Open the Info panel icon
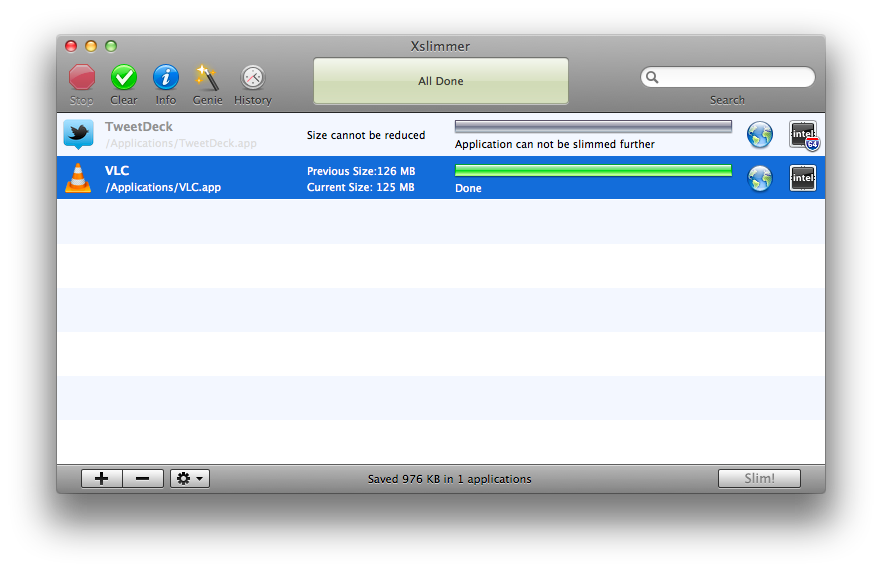882x572 pixels. (166, 77)
